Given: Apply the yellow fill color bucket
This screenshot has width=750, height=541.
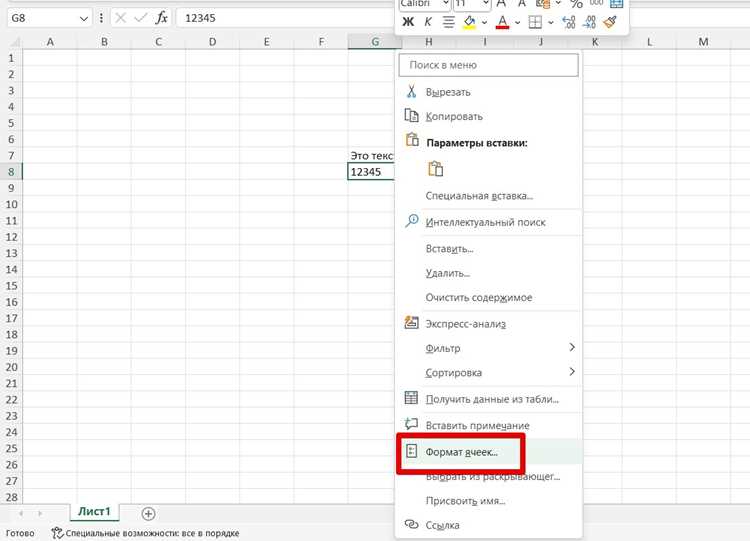Looking at the screenshot, I should 470,22.
